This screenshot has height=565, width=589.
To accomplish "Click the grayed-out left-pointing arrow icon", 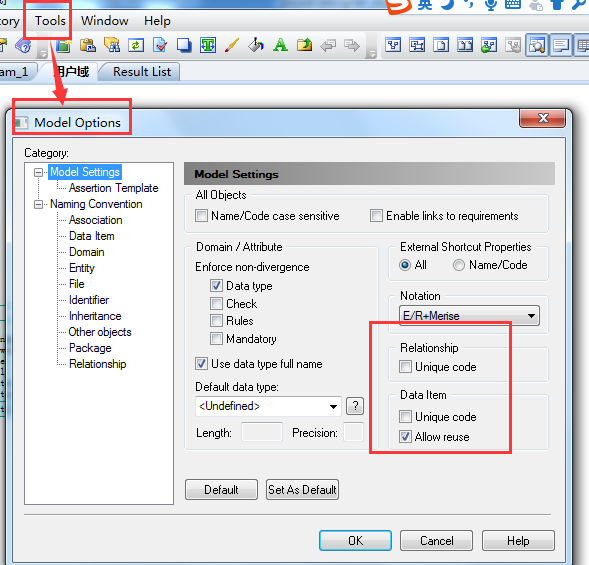I will tap(328, 46).
